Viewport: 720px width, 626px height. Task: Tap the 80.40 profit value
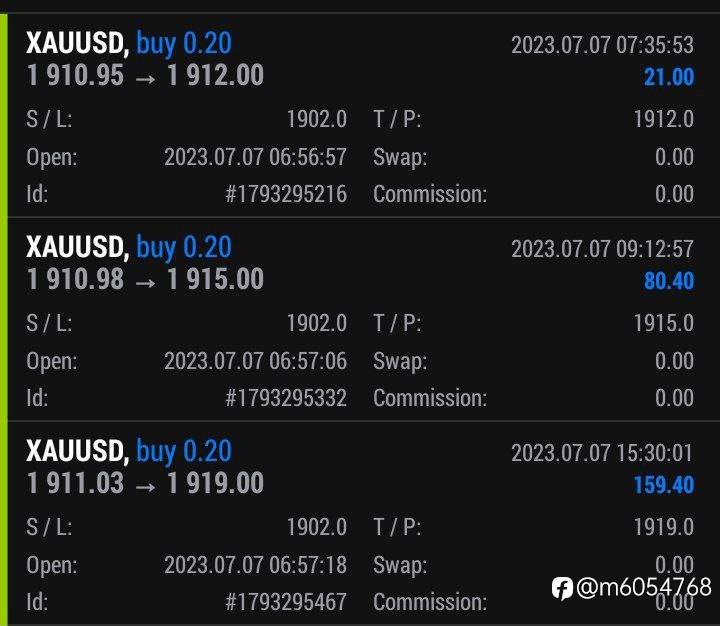point(669,281)
